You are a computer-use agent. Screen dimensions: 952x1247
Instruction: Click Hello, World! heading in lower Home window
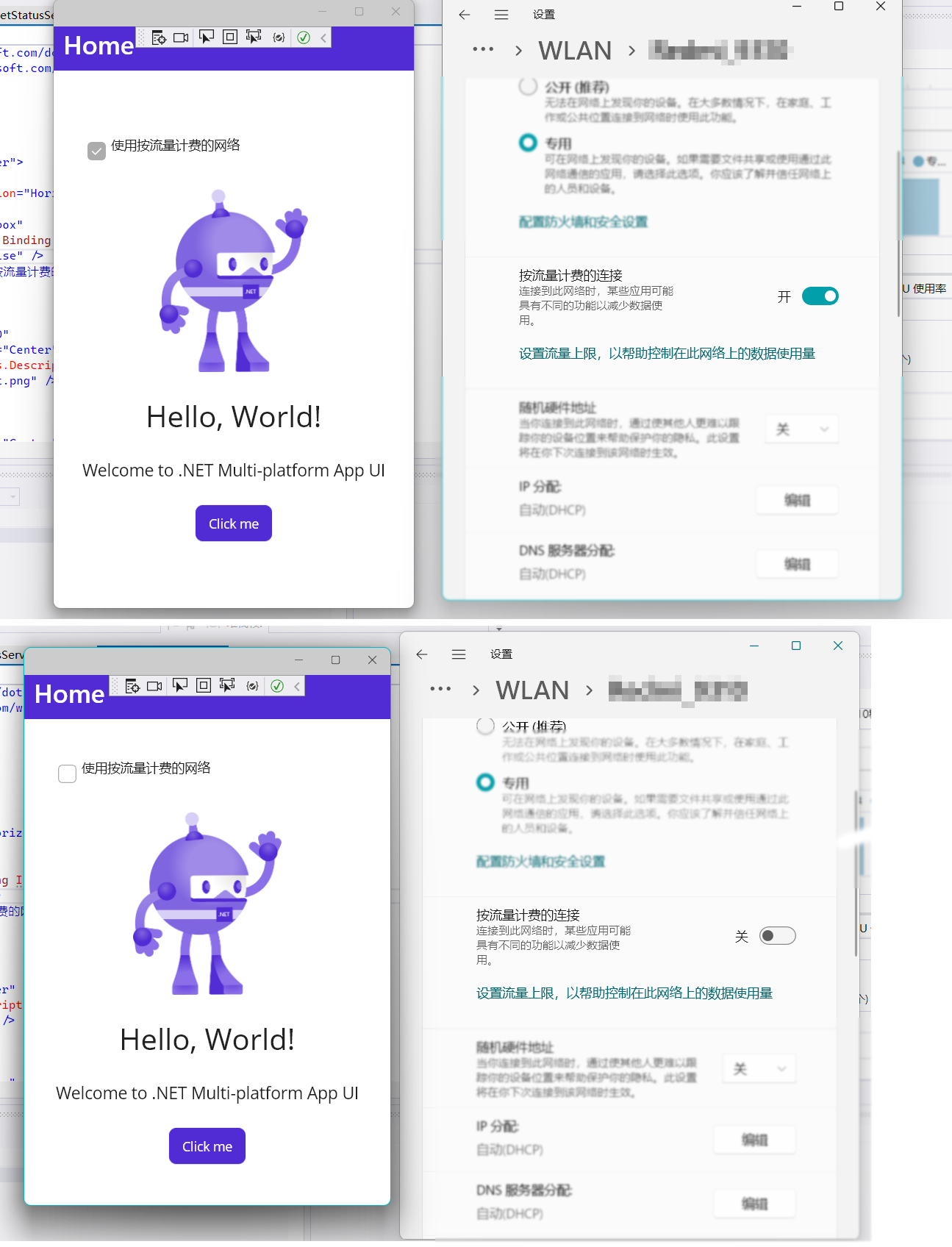pyautogui.click(x=207, y=1040)
